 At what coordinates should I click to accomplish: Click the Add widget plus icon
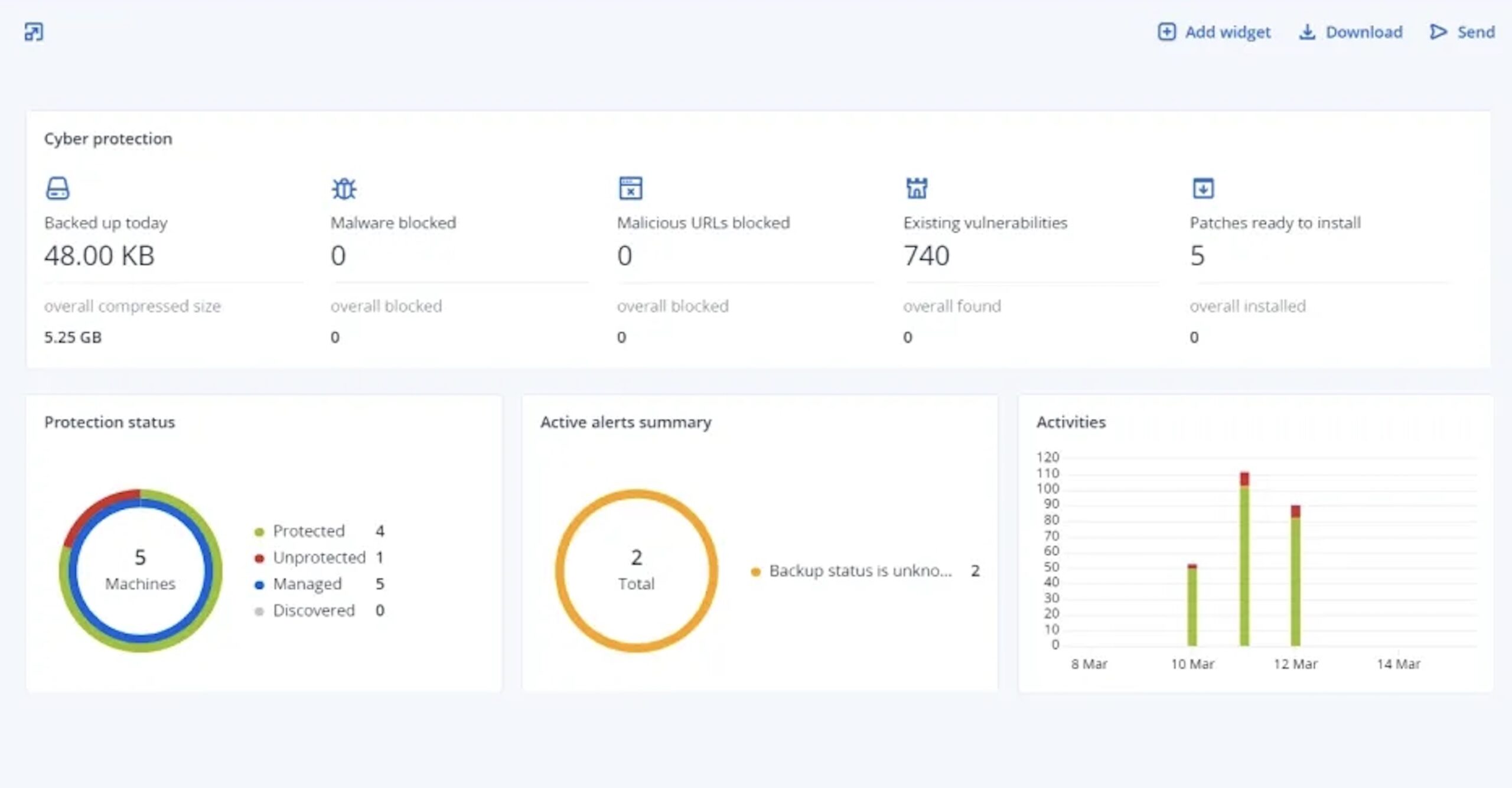tap(1166, 31)
